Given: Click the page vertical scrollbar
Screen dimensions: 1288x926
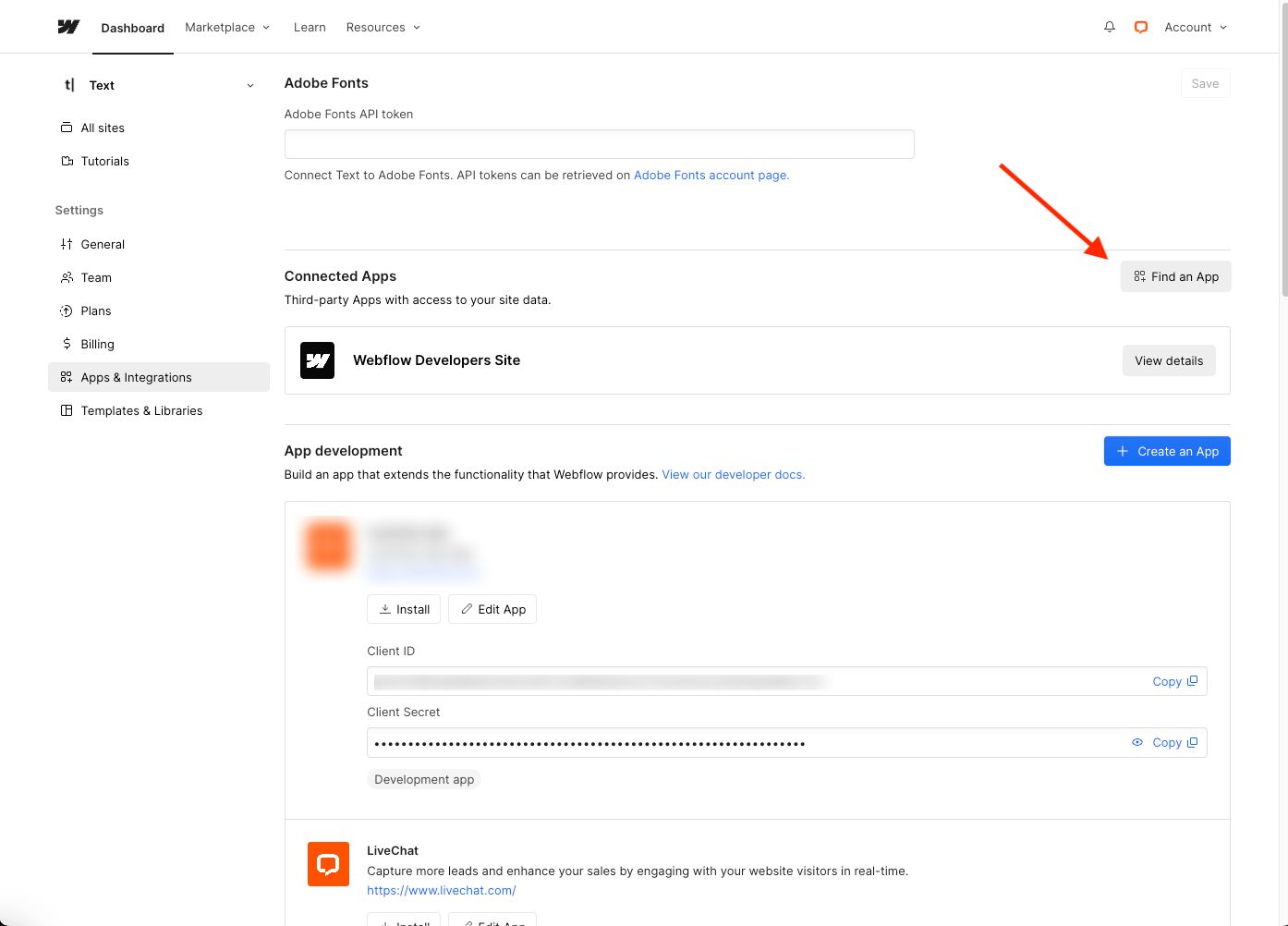Looking at the screenshot, I should (x=1284, y=148).
